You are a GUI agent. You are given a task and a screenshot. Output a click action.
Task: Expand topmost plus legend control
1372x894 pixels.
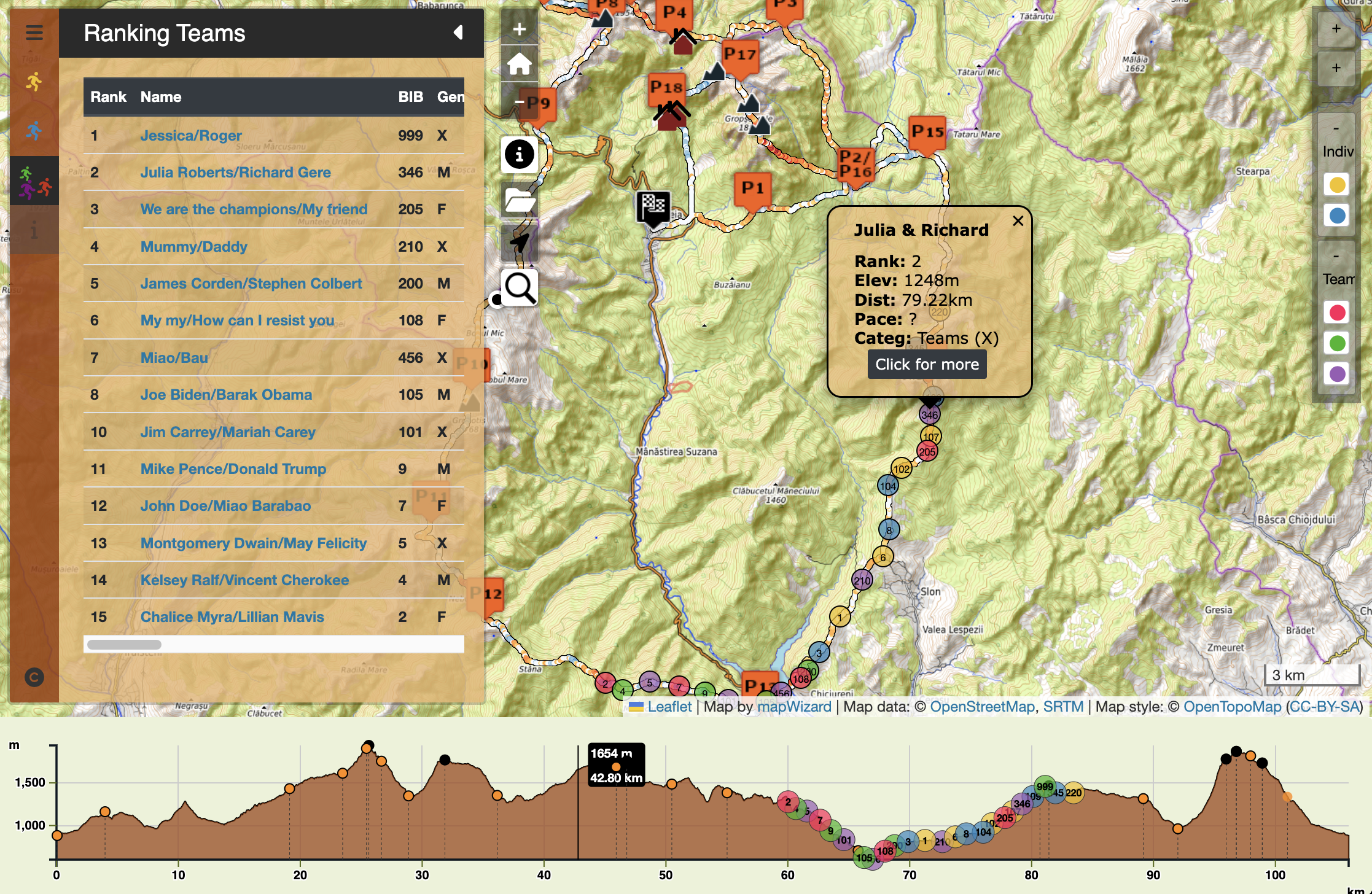pos(1336,29)
